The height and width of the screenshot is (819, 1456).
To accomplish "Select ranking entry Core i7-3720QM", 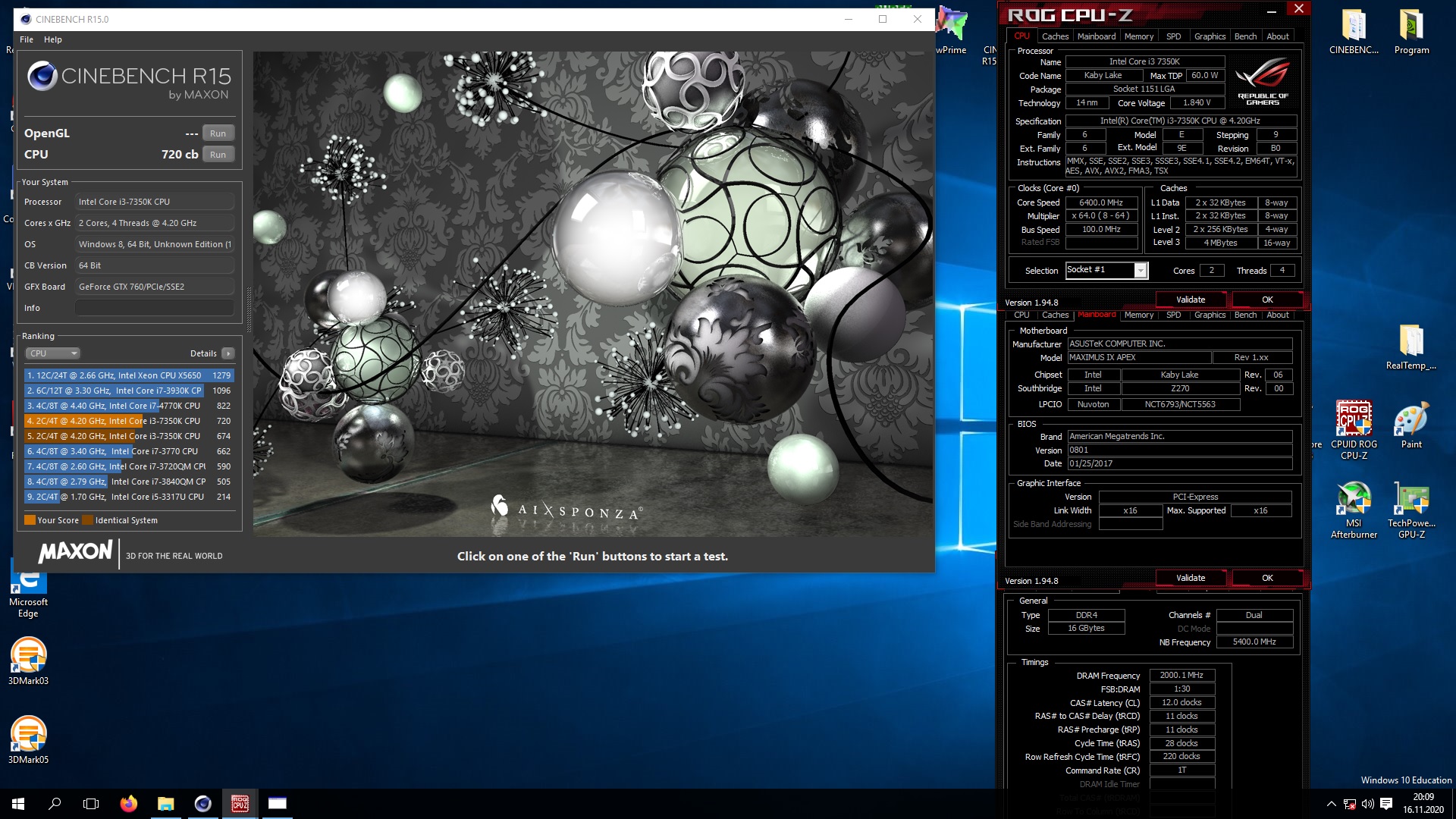I will [129, 466].
